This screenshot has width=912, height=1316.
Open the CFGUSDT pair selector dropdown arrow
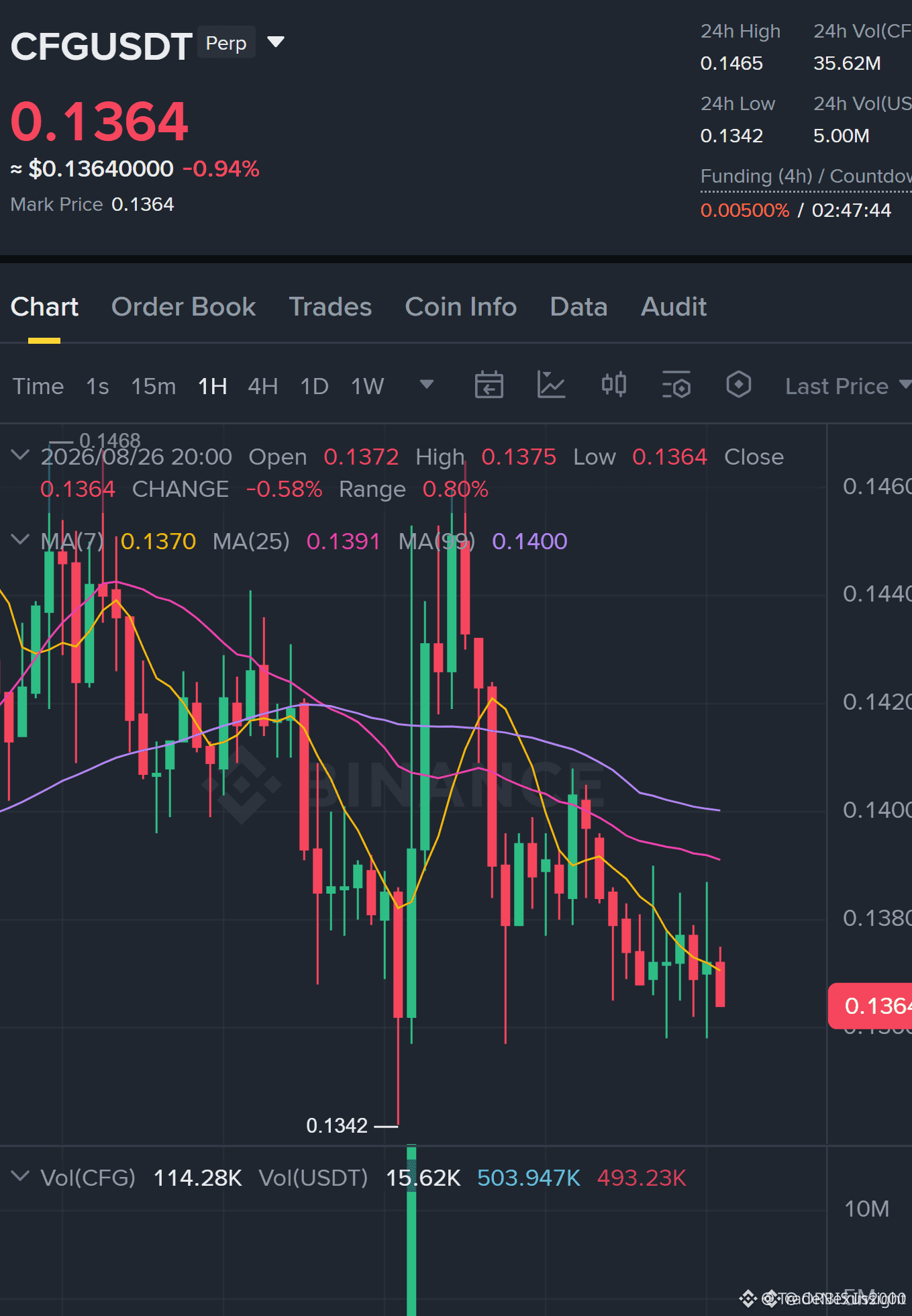coord(276,42)
